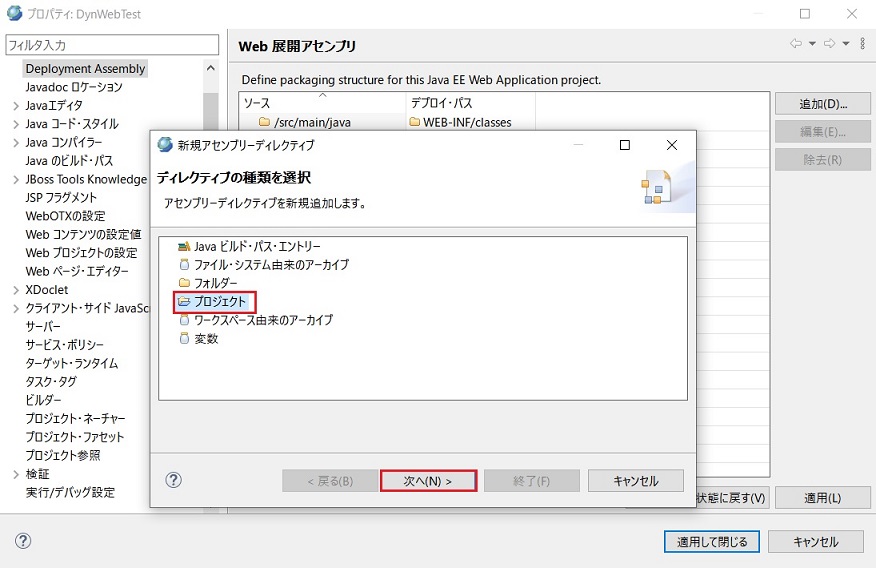Select ビルダー in the tree
This screenshot has height=568, width=876.
pos(43,400)
